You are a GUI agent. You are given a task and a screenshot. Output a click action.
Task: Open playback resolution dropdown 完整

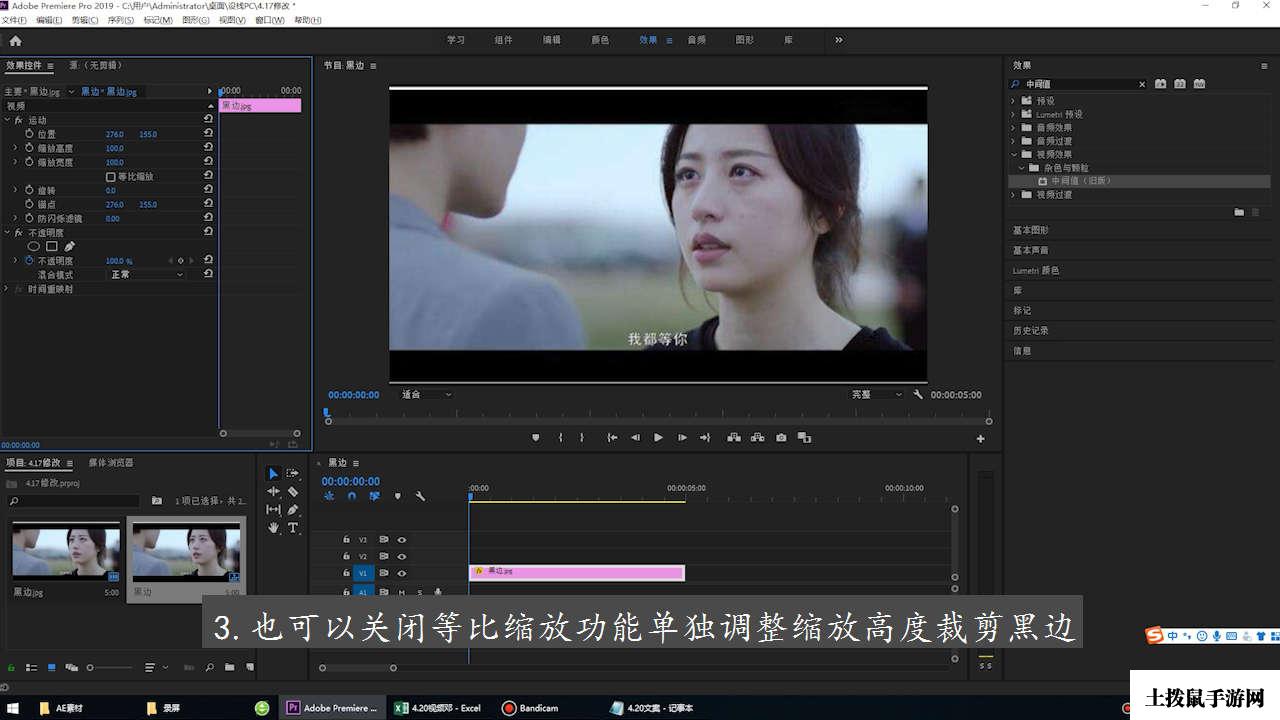tap(877, 395)
